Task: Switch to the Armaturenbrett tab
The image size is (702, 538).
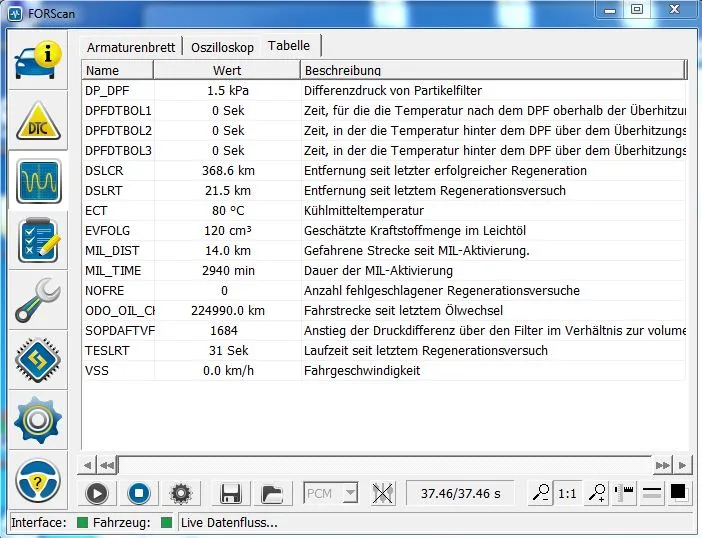Action: (x=131, y=47)
